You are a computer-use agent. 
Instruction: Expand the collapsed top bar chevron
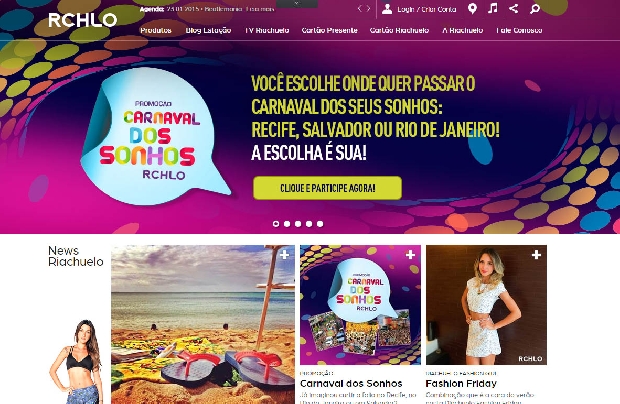[297, 3]
